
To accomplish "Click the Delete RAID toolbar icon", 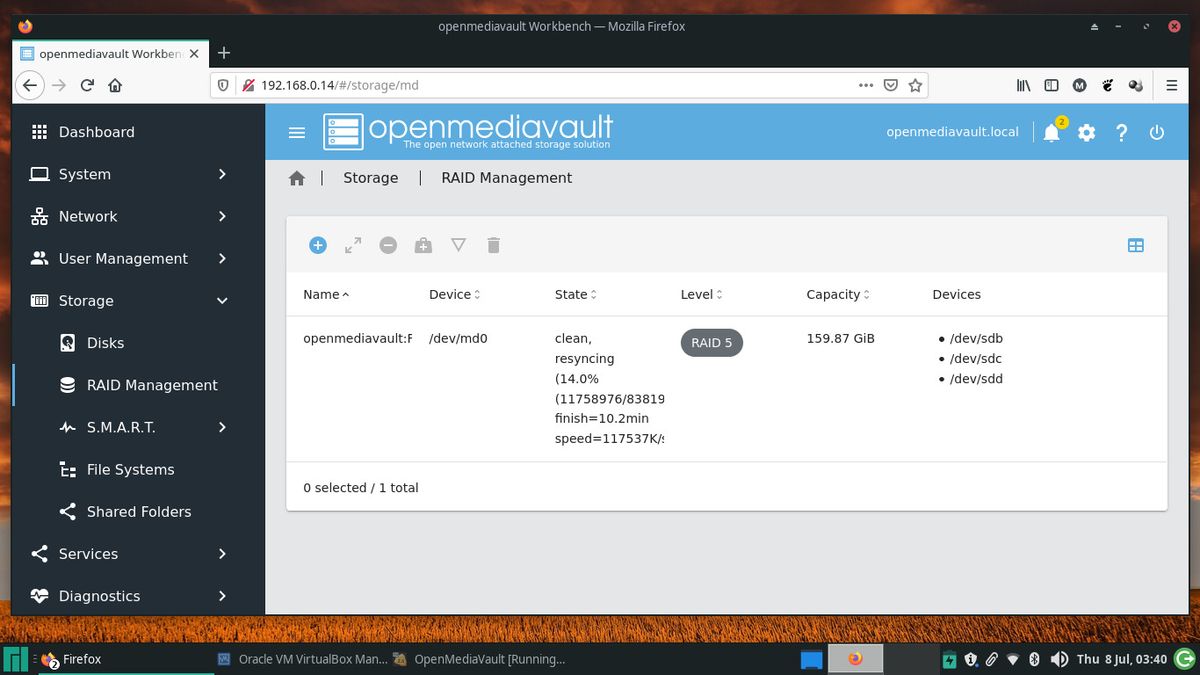I will click(493, 245).
